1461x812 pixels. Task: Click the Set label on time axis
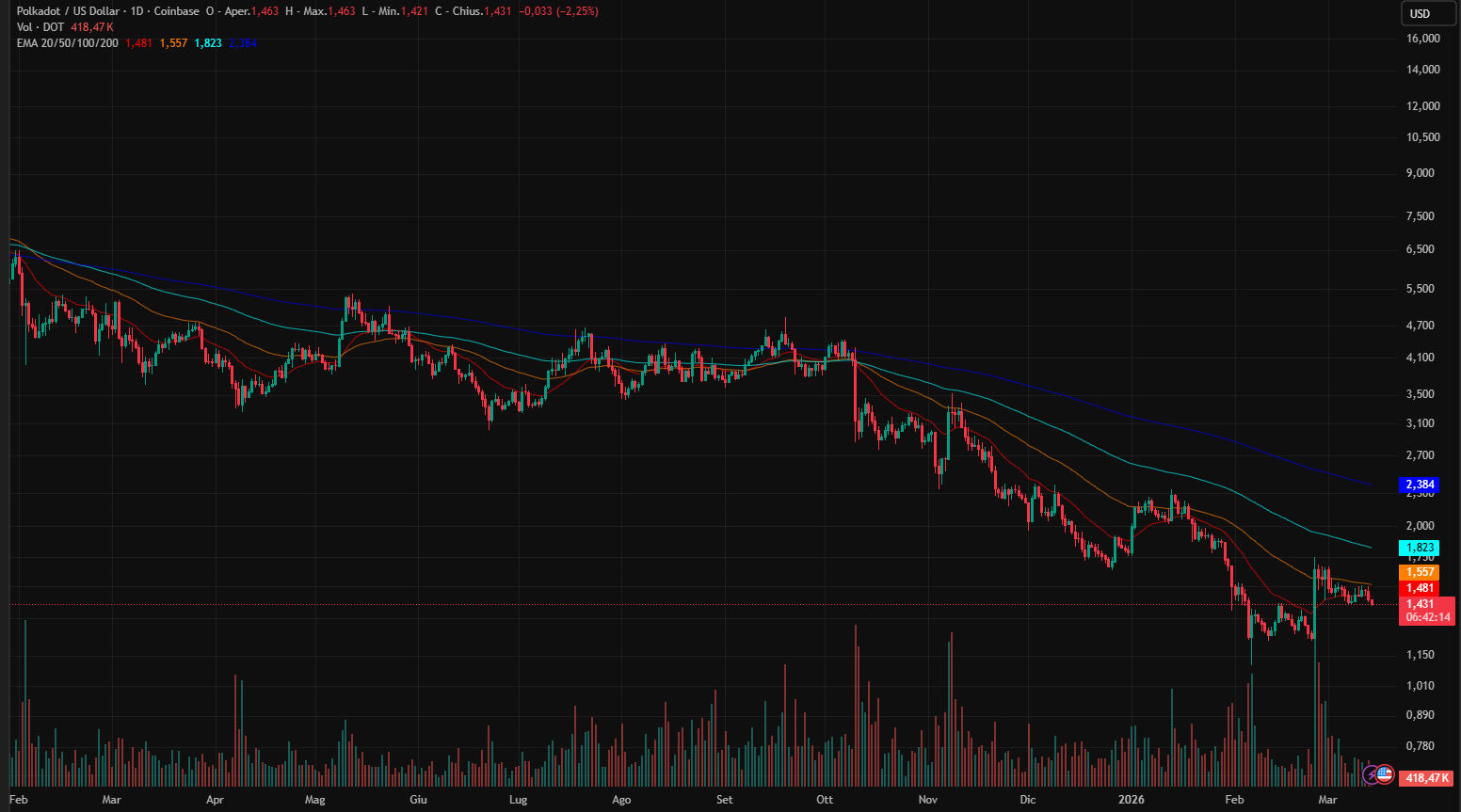coord(724,800)
